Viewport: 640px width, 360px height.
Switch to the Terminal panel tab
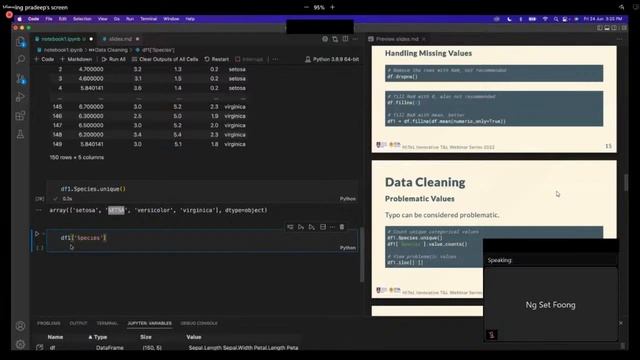click(x=107, y=323)
